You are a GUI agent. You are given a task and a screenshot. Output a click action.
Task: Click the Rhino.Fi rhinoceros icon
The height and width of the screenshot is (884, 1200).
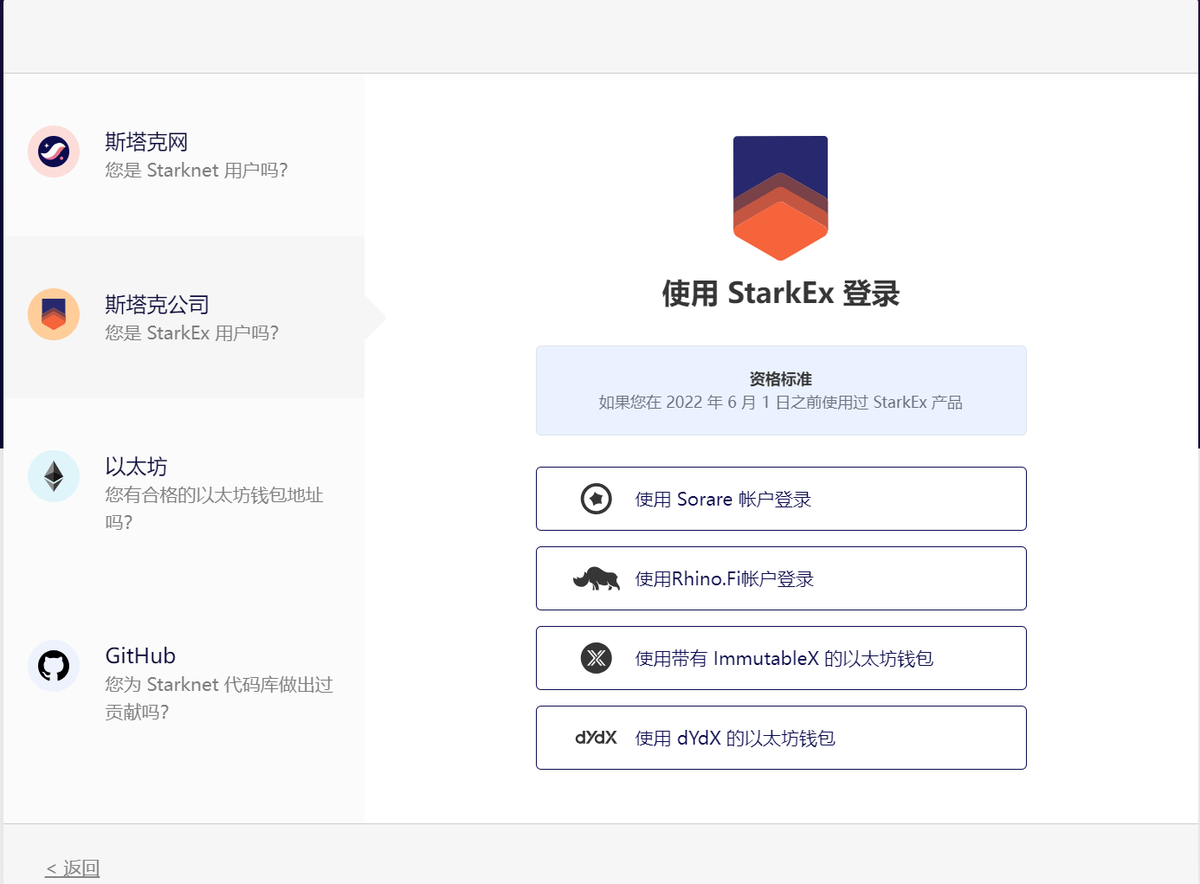coord(595,578)
